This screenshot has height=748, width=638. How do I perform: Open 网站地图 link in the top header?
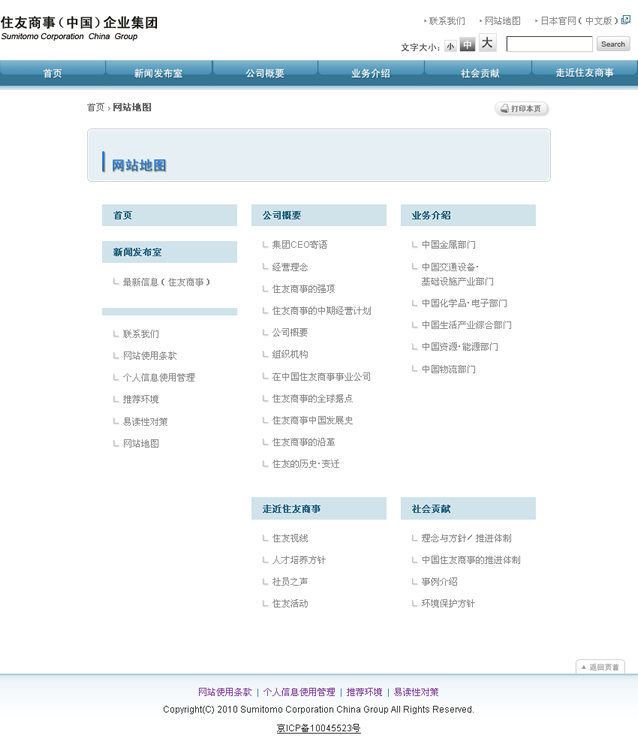tap(502, 21)
